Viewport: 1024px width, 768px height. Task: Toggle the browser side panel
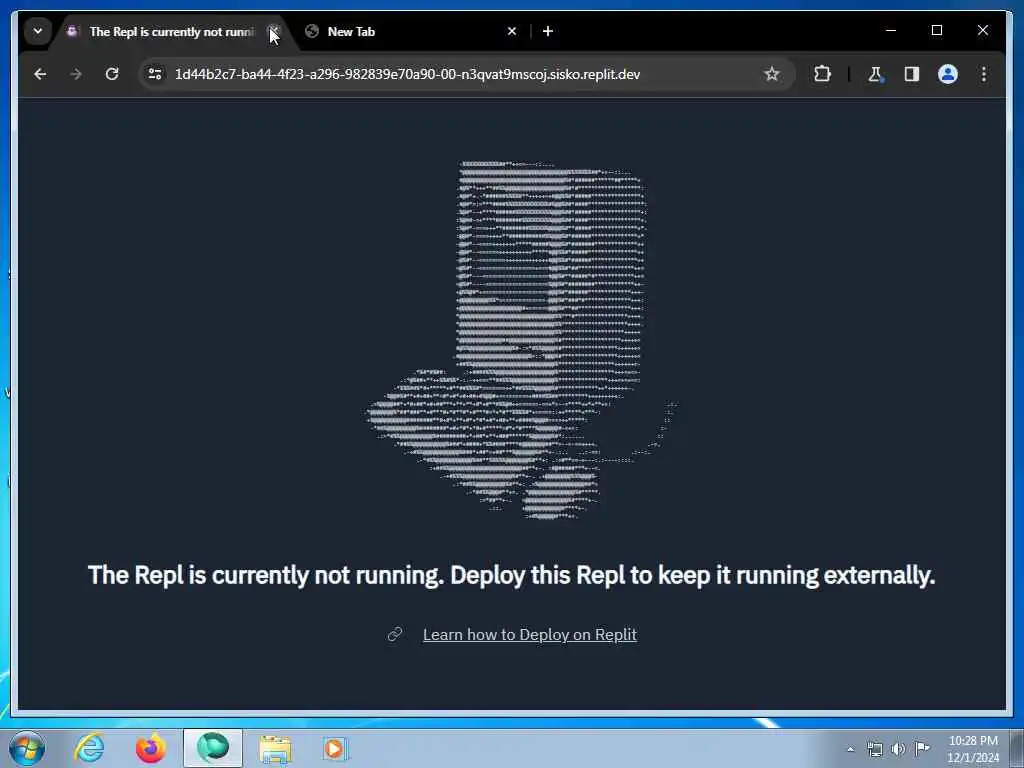point(912,74)
